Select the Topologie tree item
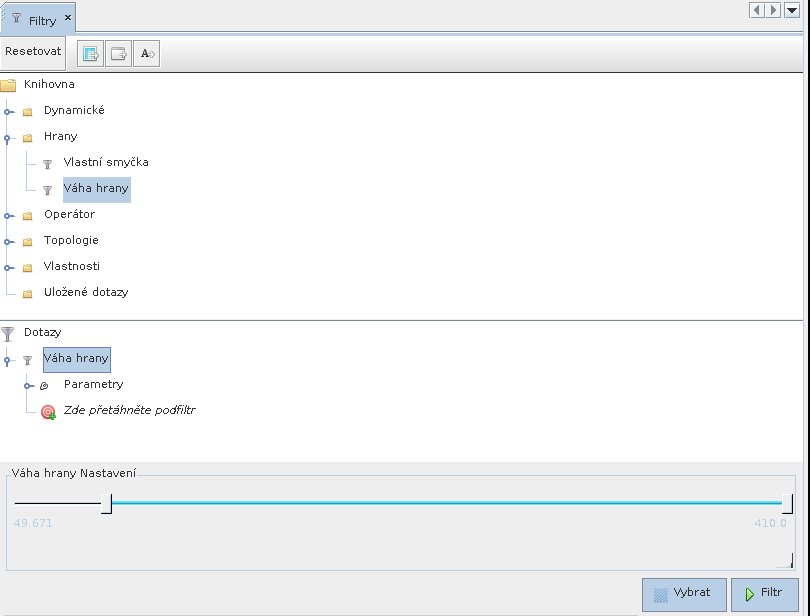Viewport: 810px width, 616px height. click(x=71, y=240)
